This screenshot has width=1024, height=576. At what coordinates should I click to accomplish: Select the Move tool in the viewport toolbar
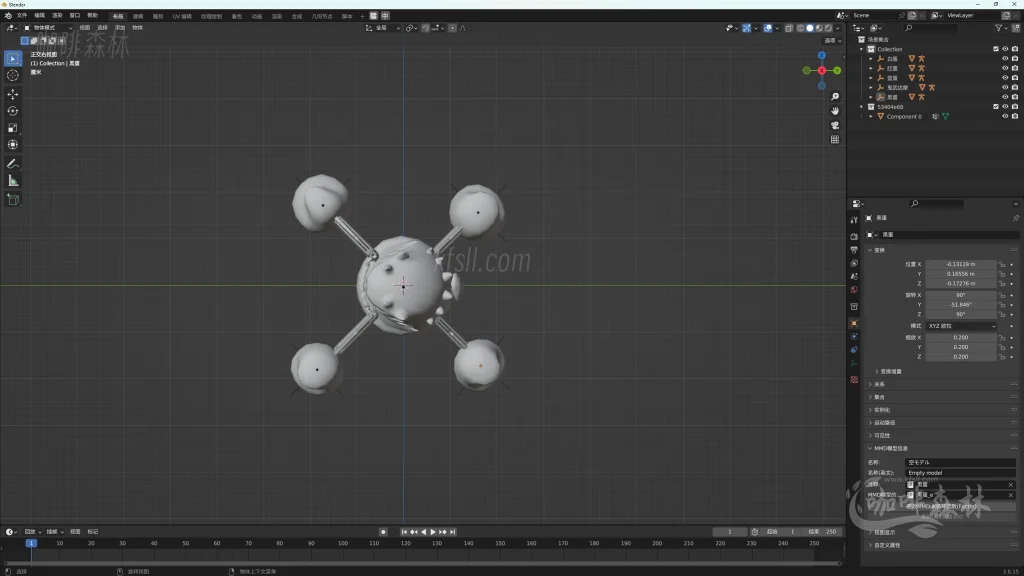coord(13,93)
